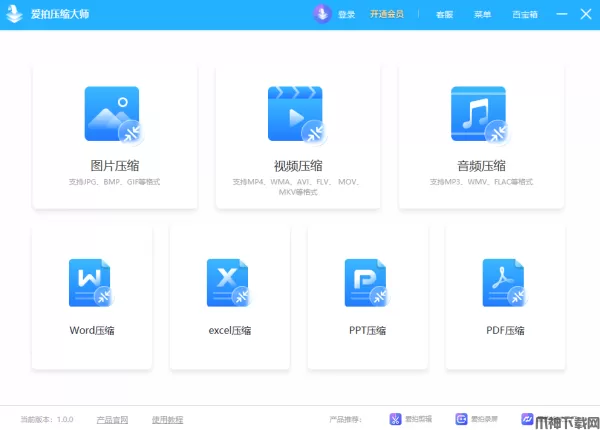Click the user avatar icon beside 登录

(x=322, y=14)
